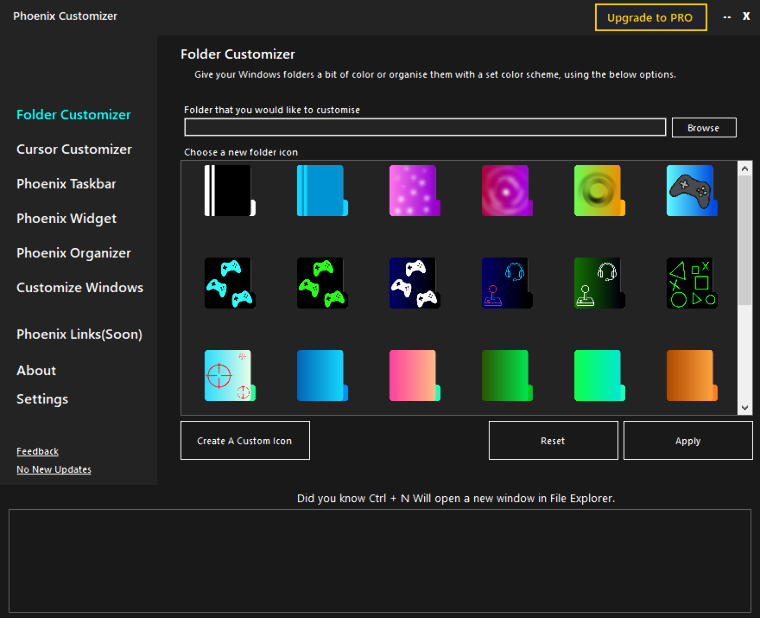Viewport: 760px width, 618px height.
Task: Select the orange gradient folder icon
Action: pos(692,376)
